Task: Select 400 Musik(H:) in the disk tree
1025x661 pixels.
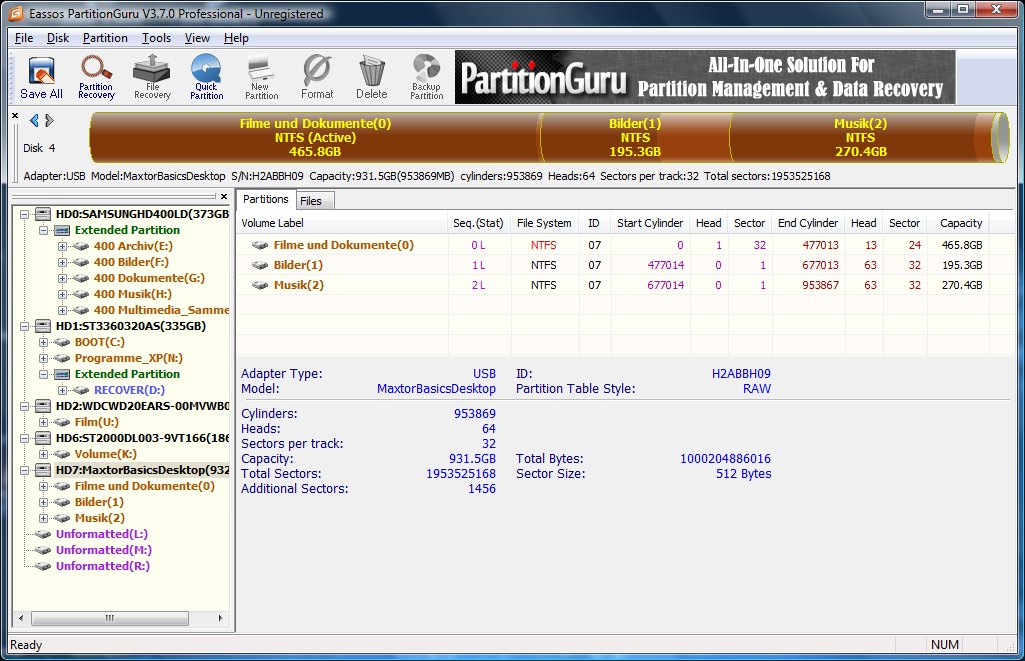Action: (x=133, y=294)
